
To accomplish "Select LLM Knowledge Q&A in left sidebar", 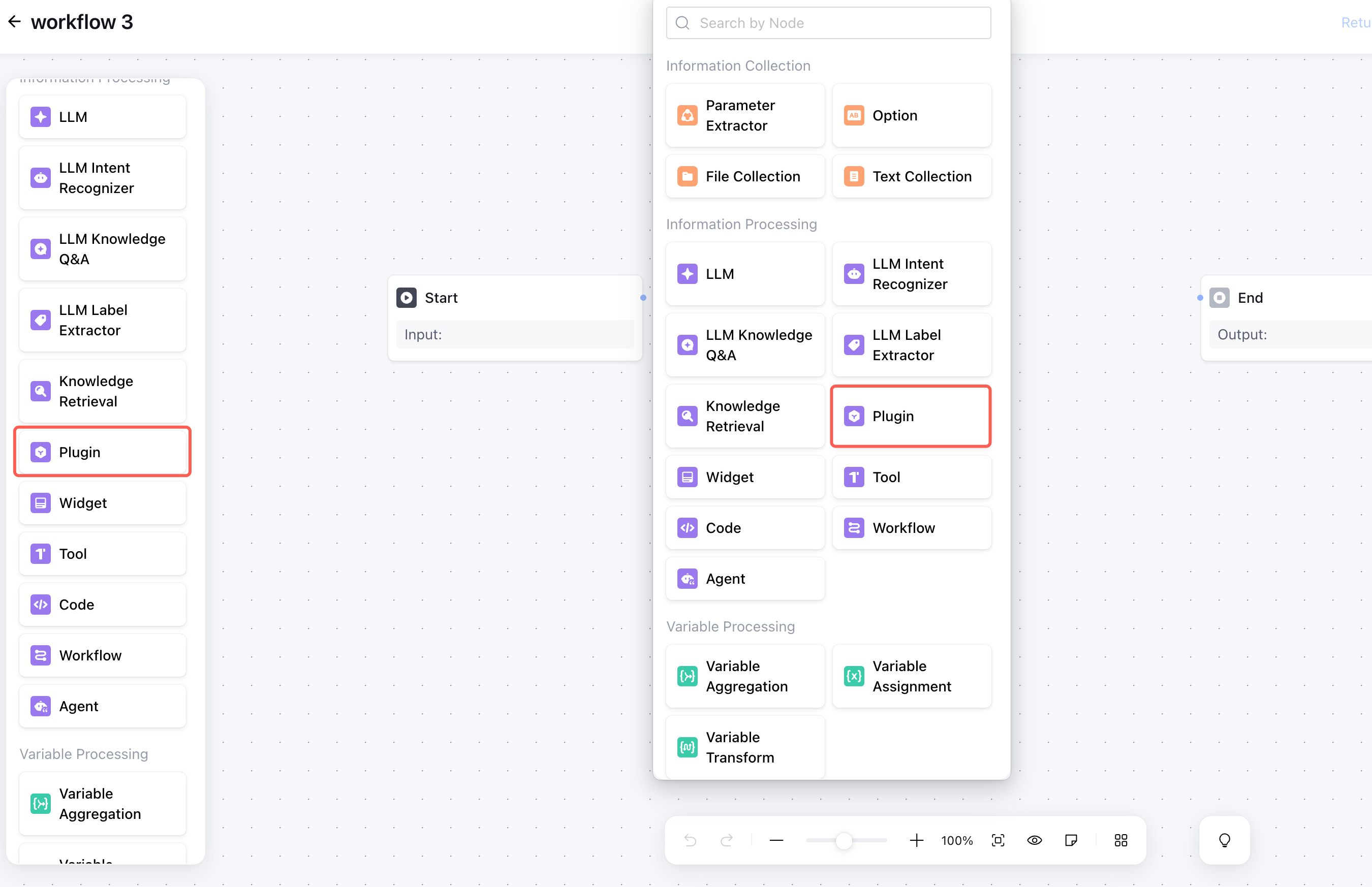I will click(x=103, y=249).
